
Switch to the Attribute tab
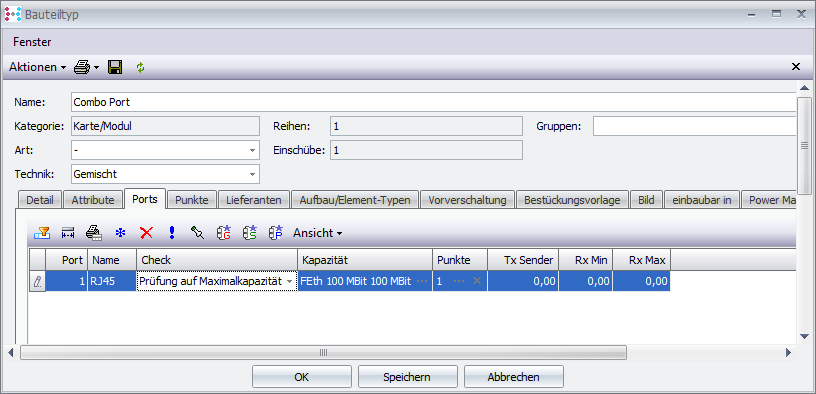[93, 200]
